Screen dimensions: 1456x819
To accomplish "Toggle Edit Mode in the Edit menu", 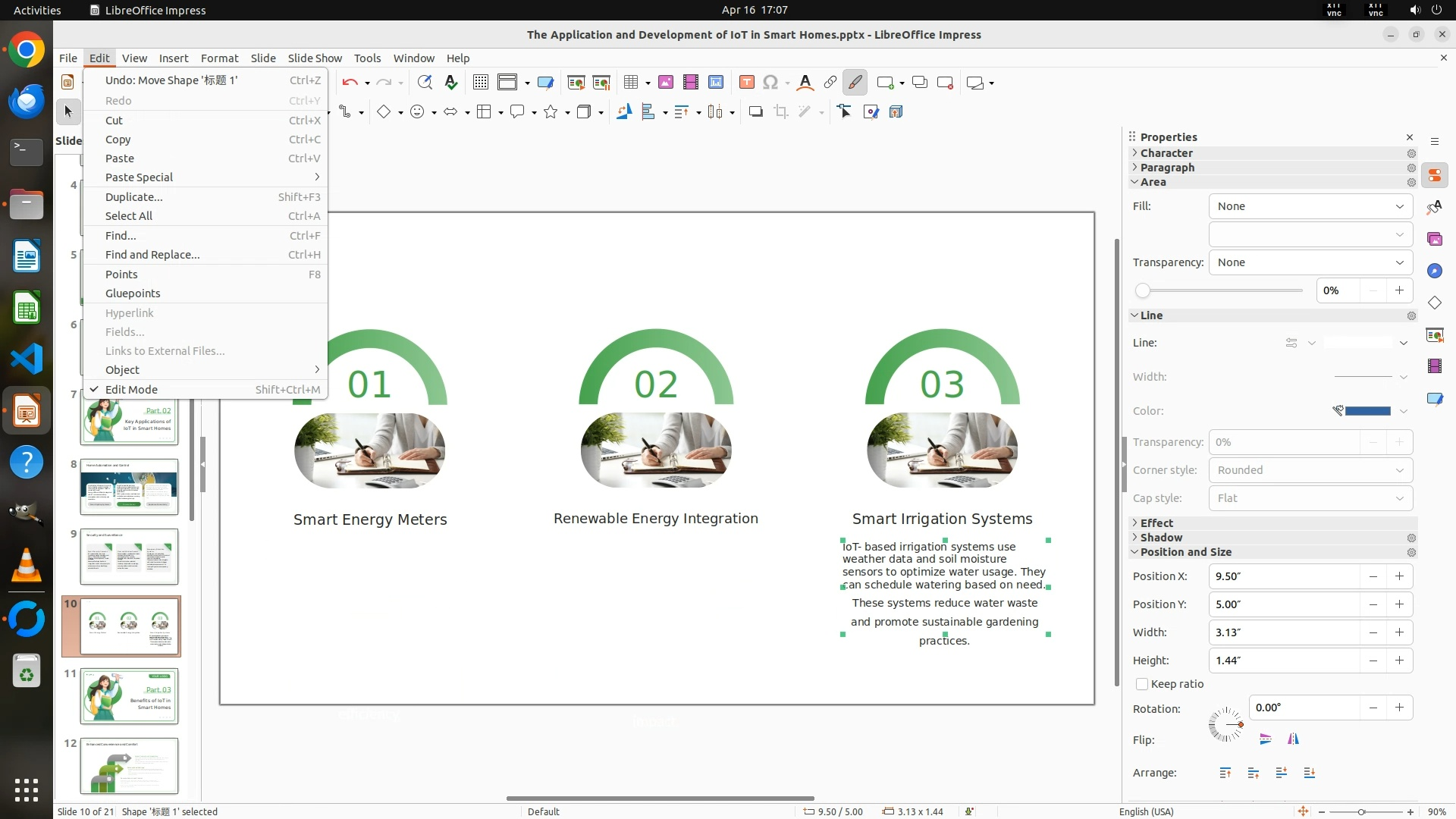I will 131,390.
